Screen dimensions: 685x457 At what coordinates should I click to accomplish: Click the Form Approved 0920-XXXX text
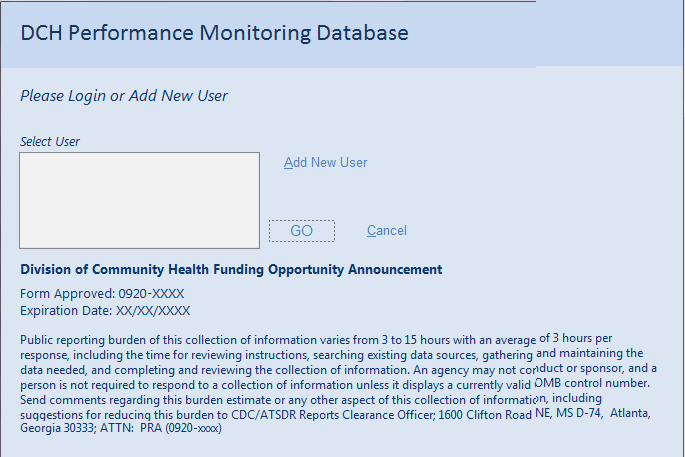[x=102, y=294]
